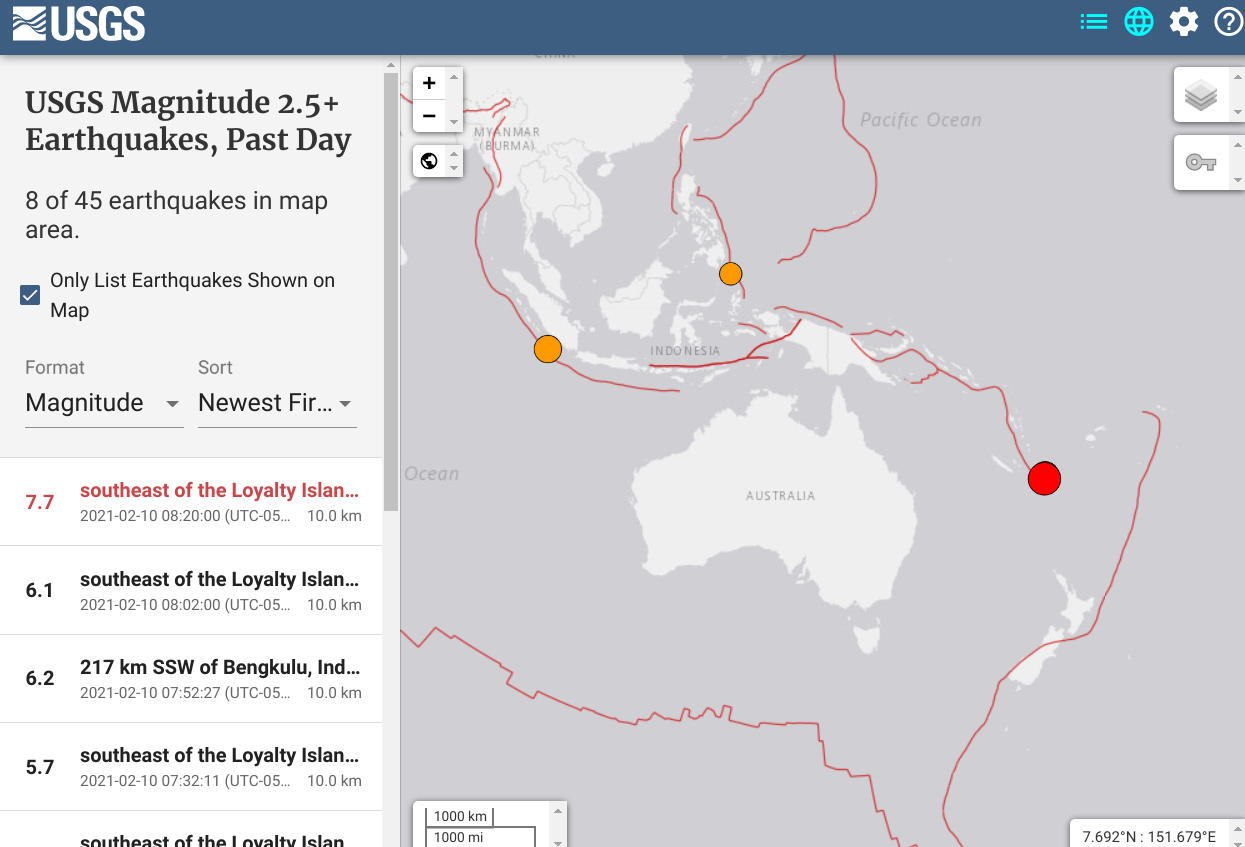This screenshot has width=1245, height=847.
Task: Select the 6.2 SSW of Bengkulu event
Action: pyautogui.click(x=191, y=678)
